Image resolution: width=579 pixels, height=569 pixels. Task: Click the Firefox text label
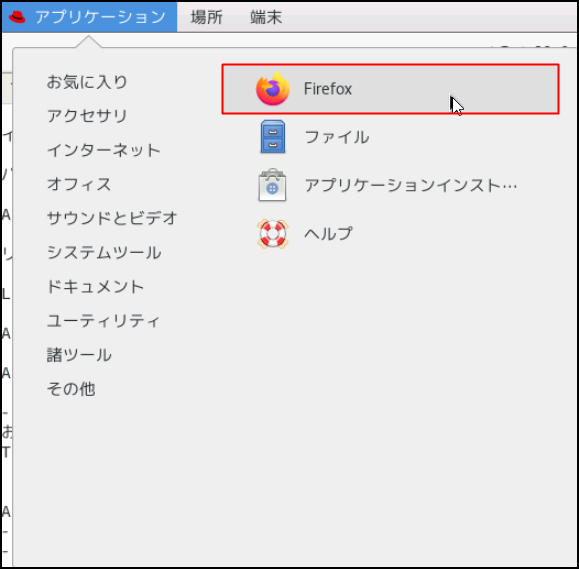(x=328, y=89)
